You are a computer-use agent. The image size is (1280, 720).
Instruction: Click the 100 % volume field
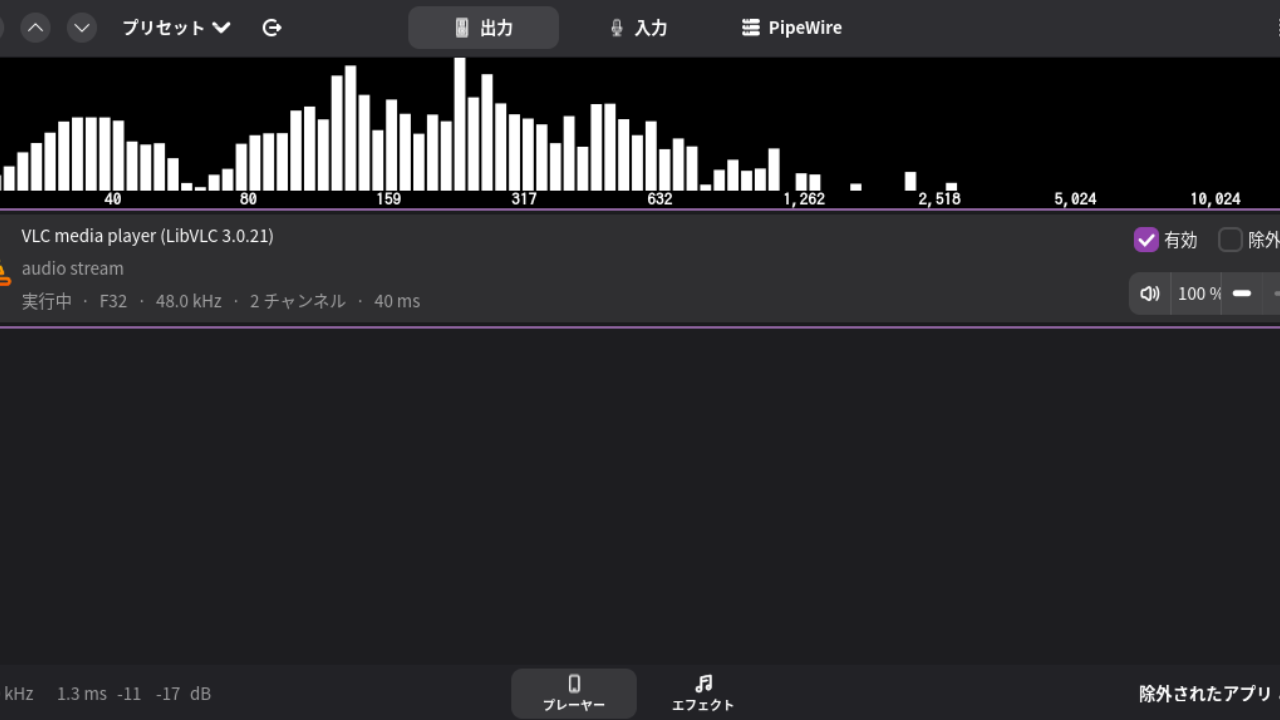coord(1198,294)
